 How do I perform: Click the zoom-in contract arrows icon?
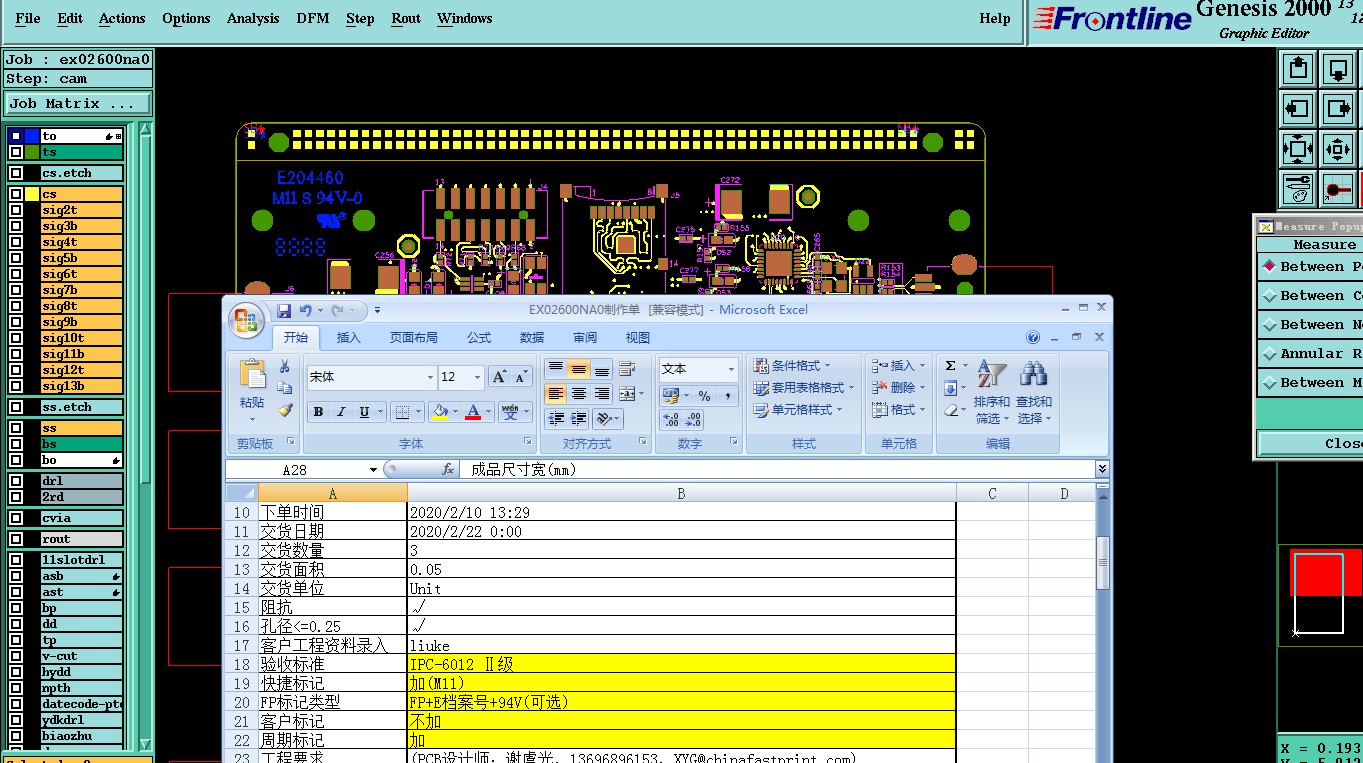(x=1338, y=149)
